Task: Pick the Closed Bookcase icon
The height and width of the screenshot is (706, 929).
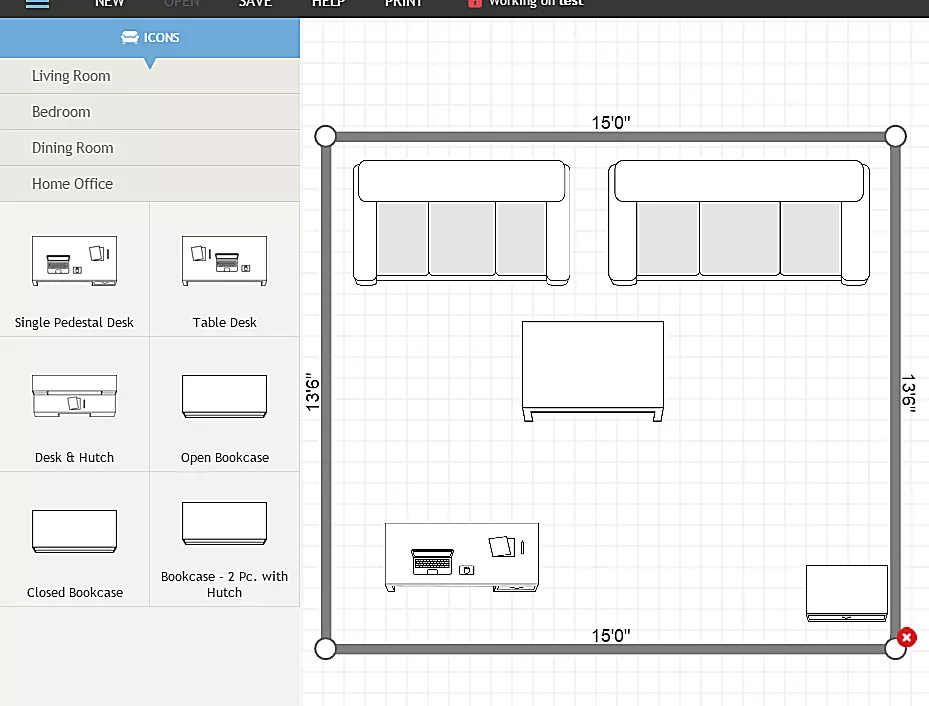Action: tap(75, 531)
